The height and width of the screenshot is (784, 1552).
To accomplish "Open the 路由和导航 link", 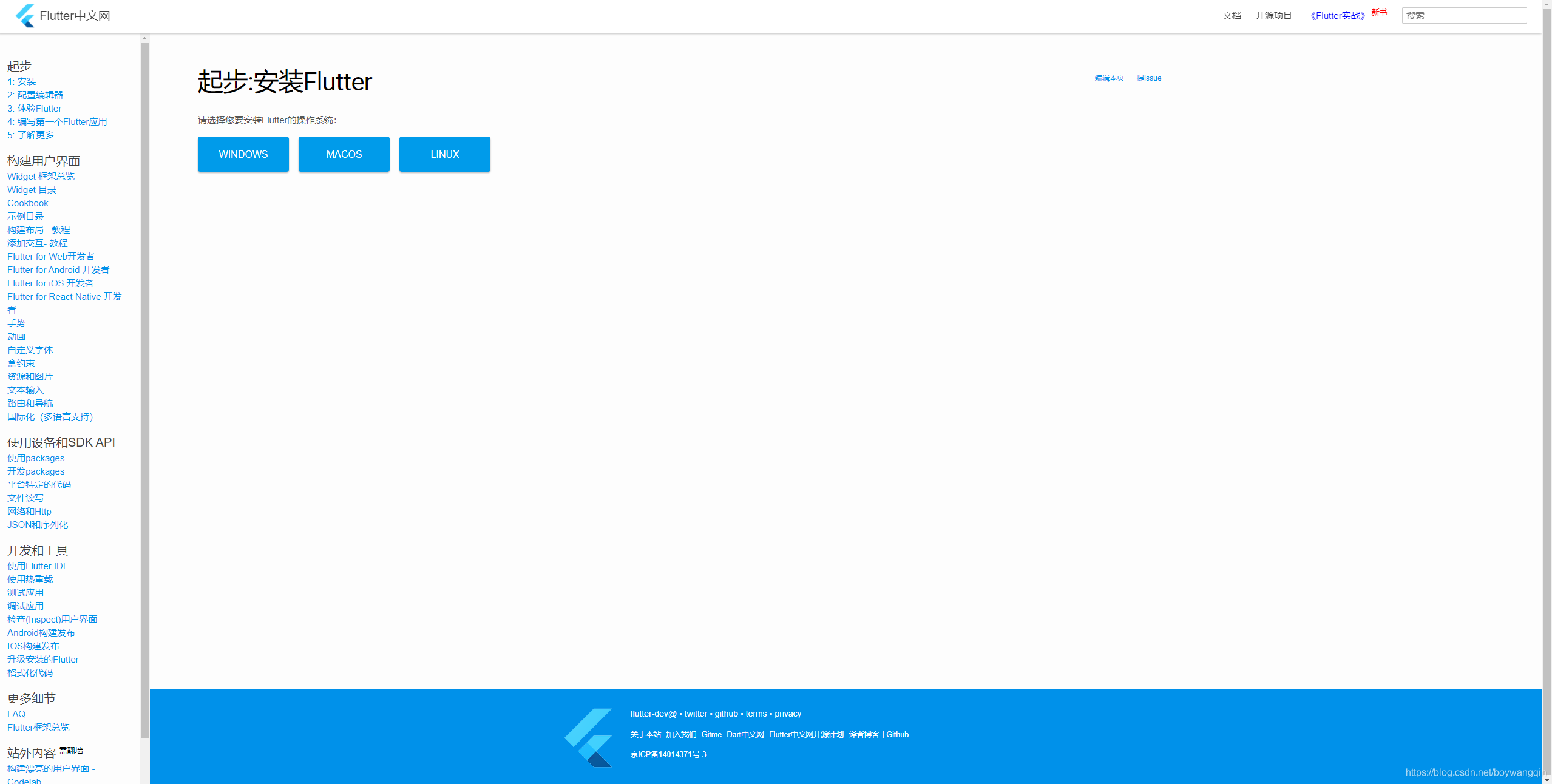I will pos(30,404).
